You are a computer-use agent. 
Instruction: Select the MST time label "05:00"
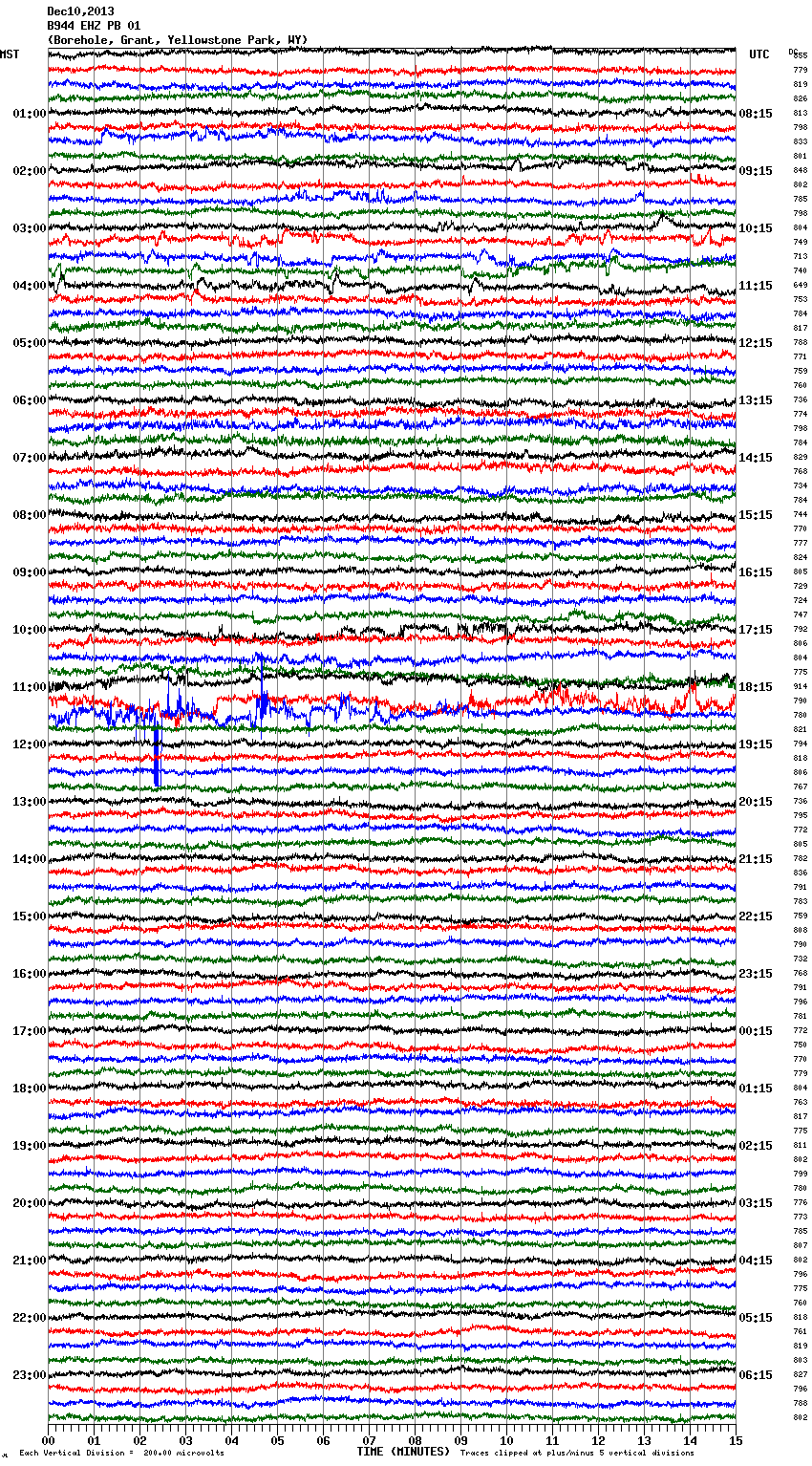pos(30,343)
